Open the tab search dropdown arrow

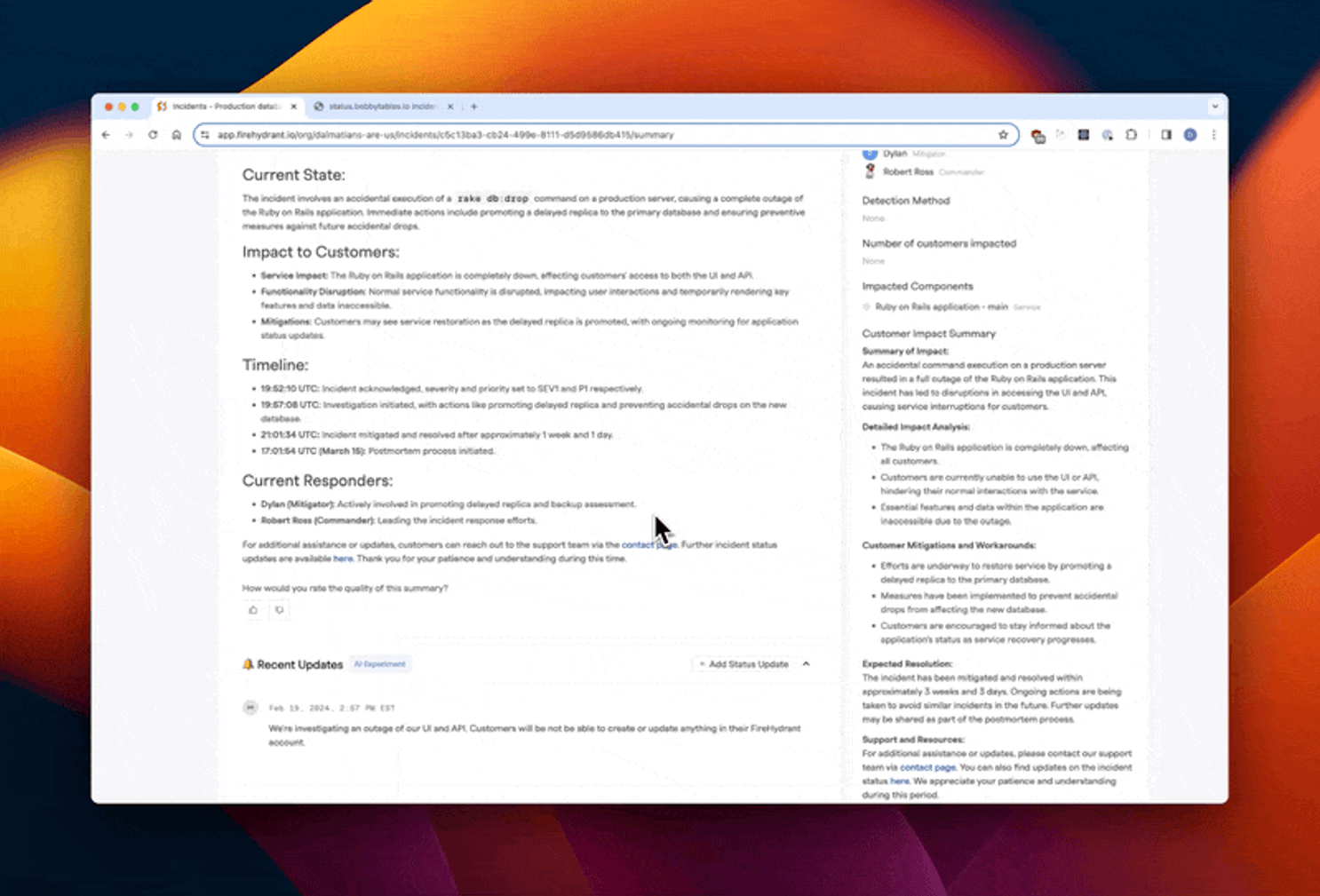[x=1214, y=107]
